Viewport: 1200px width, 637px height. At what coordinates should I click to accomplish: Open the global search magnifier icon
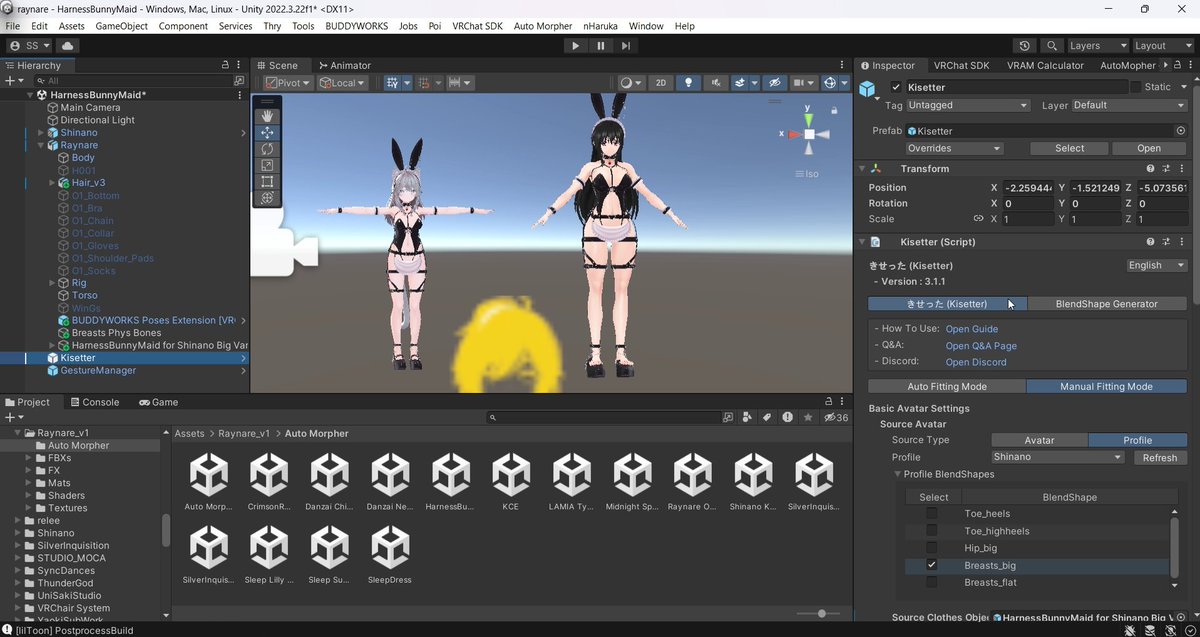click(1052, 45)
